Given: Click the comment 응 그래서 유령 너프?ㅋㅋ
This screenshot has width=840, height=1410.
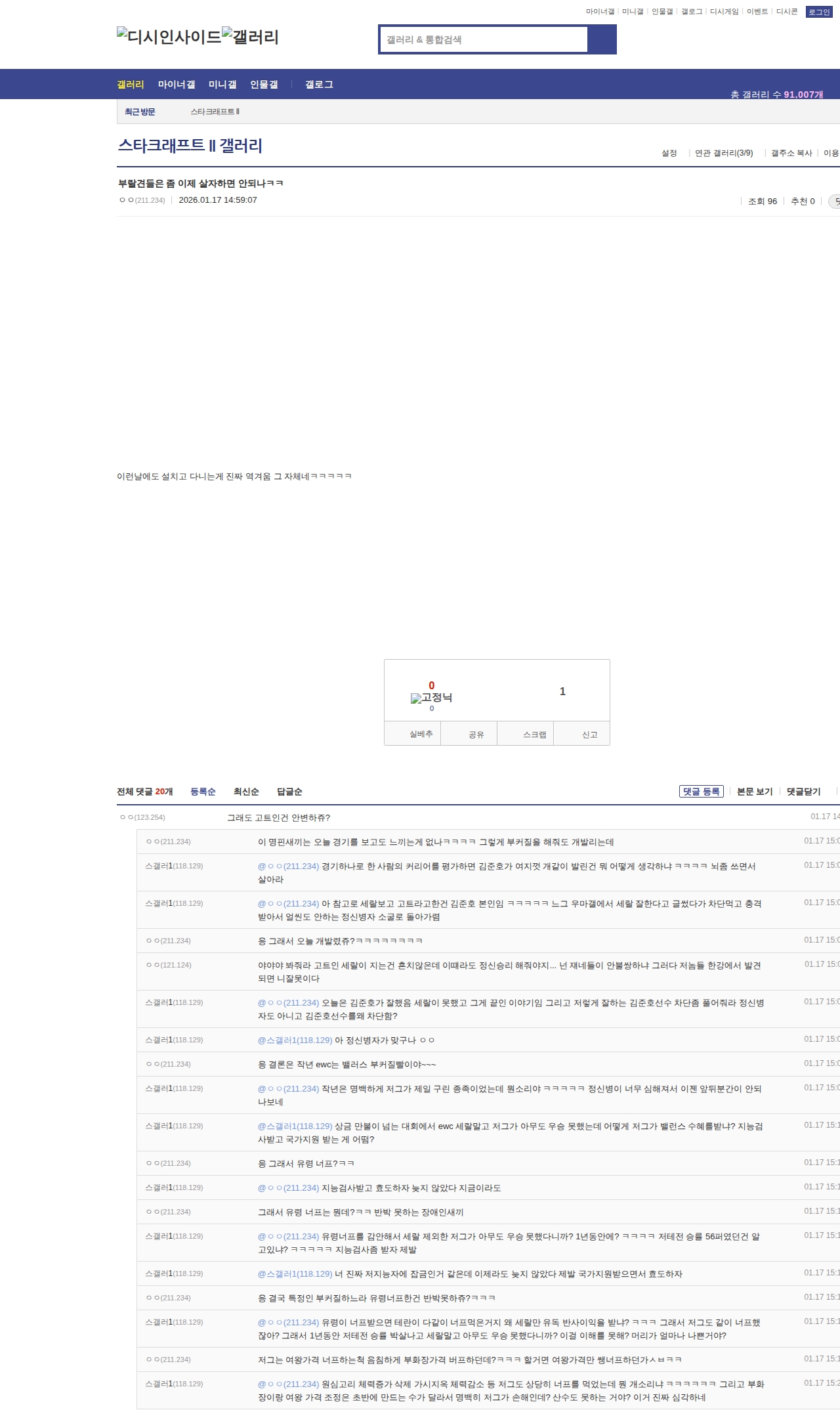Looking at the screenshot, I should 306,1164.
